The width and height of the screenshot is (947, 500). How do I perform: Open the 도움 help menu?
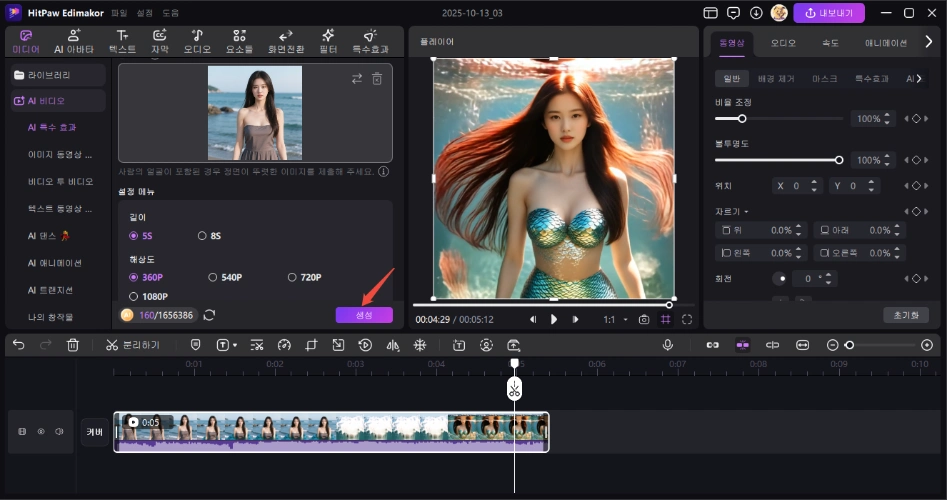pos(170,13)
